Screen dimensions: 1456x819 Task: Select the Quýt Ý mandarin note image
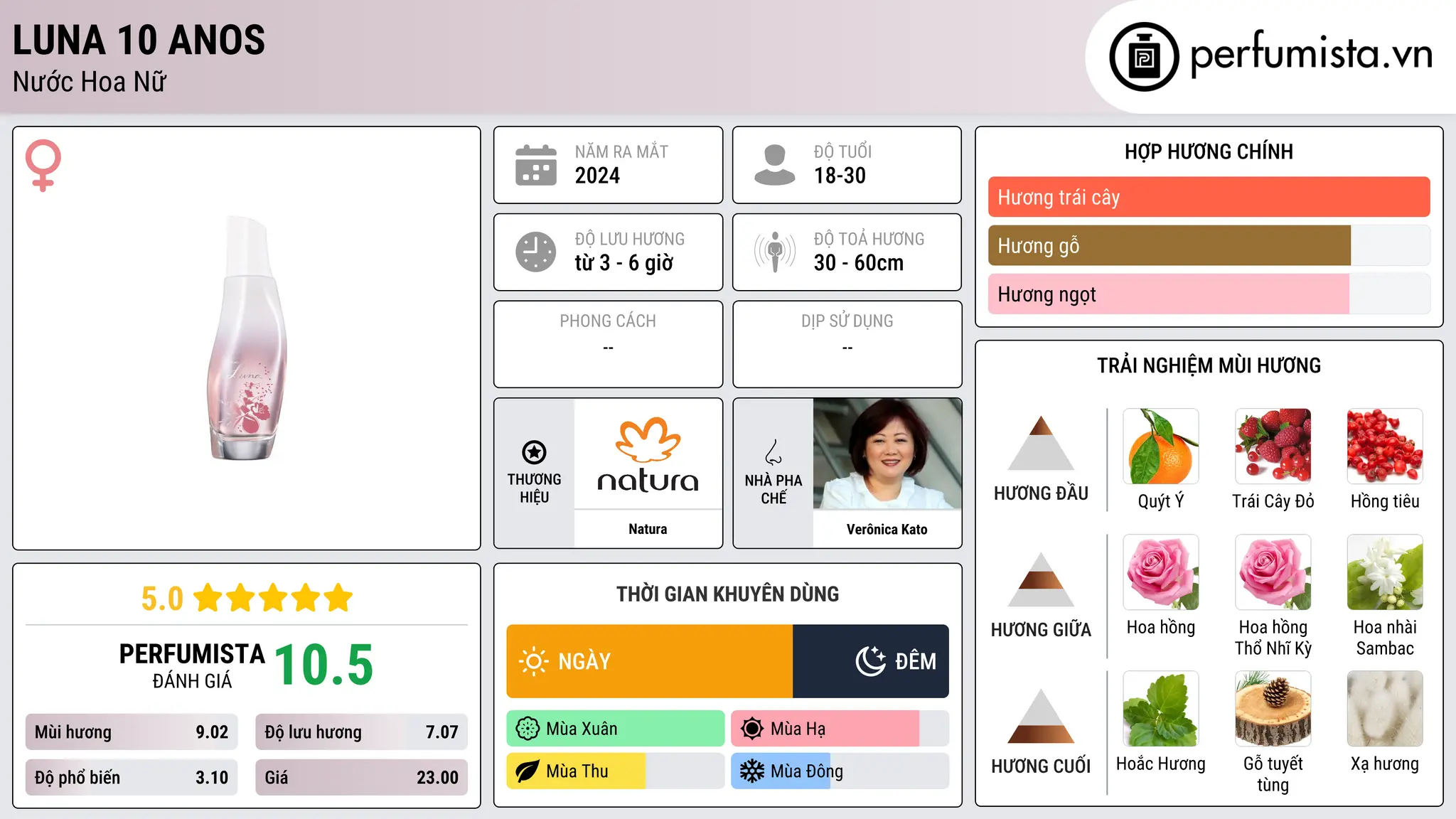click(1161, 446)
